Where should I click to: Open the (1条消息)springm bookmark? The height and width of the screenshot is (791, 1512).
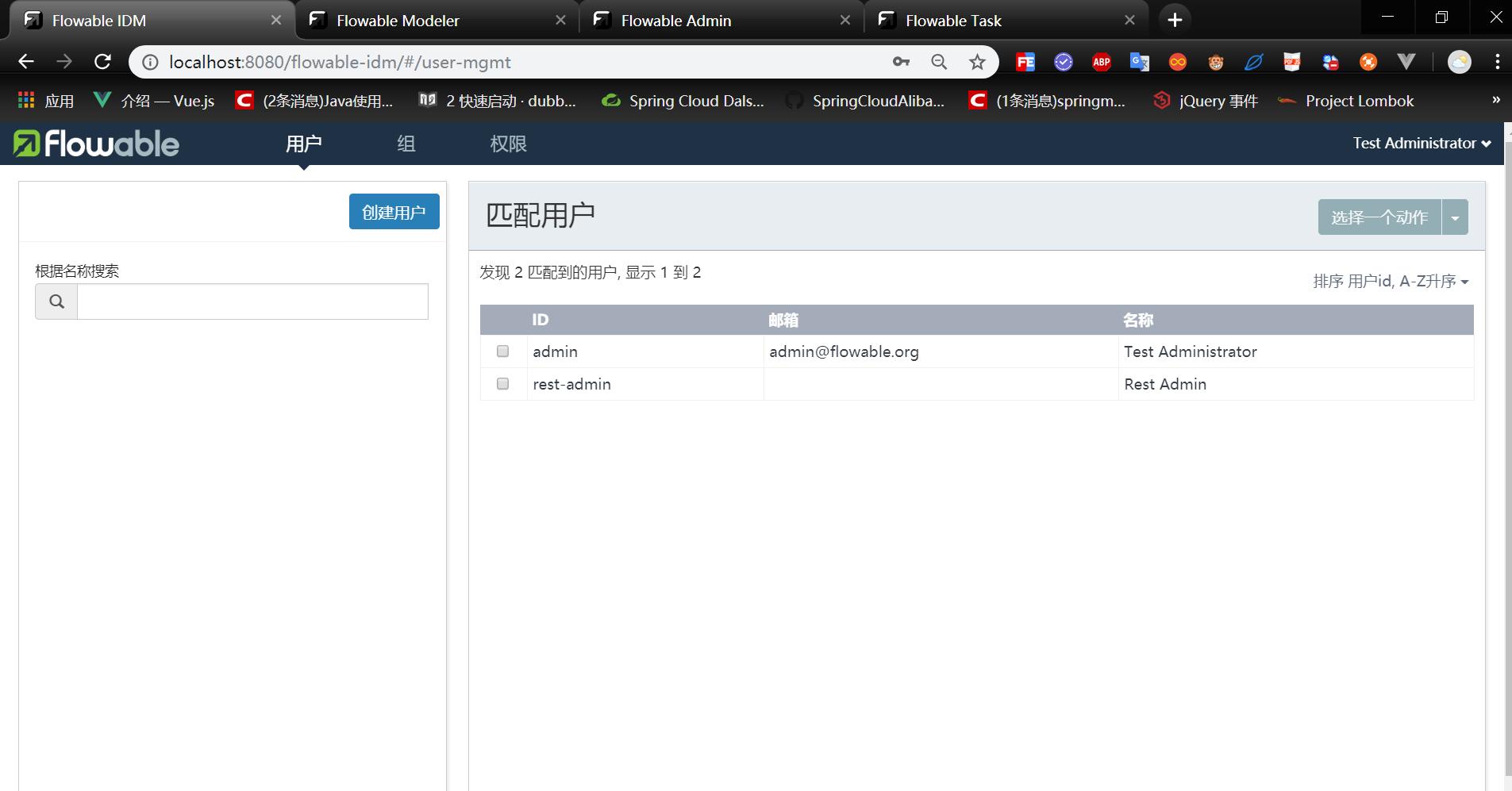tap(1048, 101)
